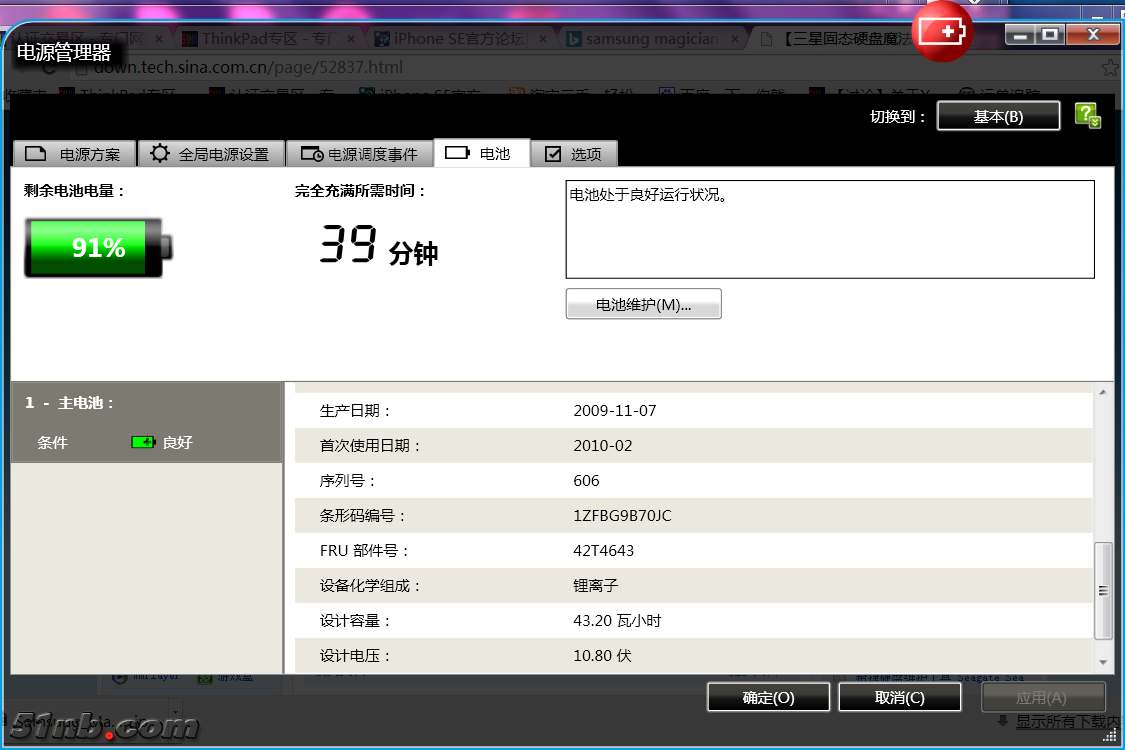Click the scrollbar up arrow in battery details
The width and height of the screenshot is (1125, 750).
pyautogui.click(x=1103, y=393)
